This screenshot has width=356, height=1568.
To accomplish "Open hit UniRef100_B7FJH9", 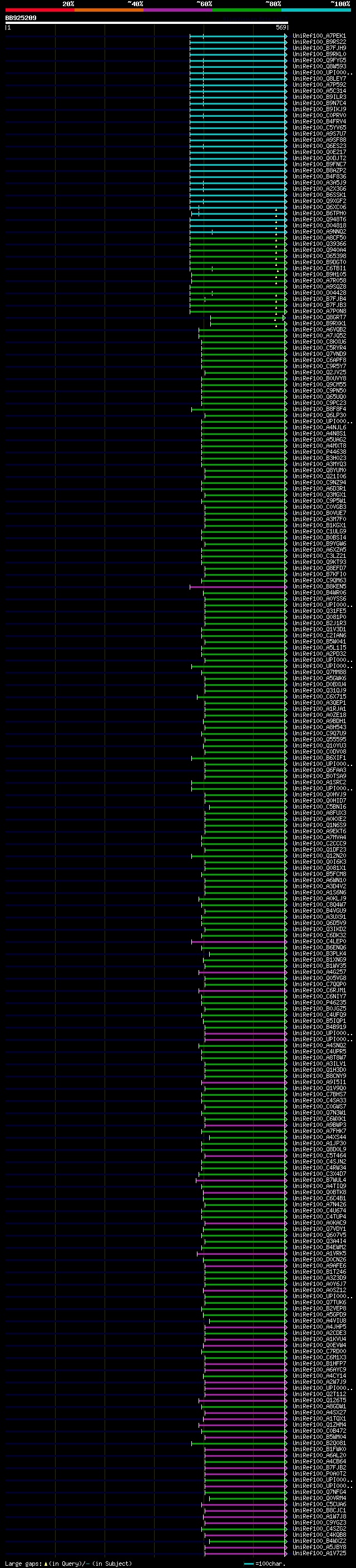I will point(319,48).
